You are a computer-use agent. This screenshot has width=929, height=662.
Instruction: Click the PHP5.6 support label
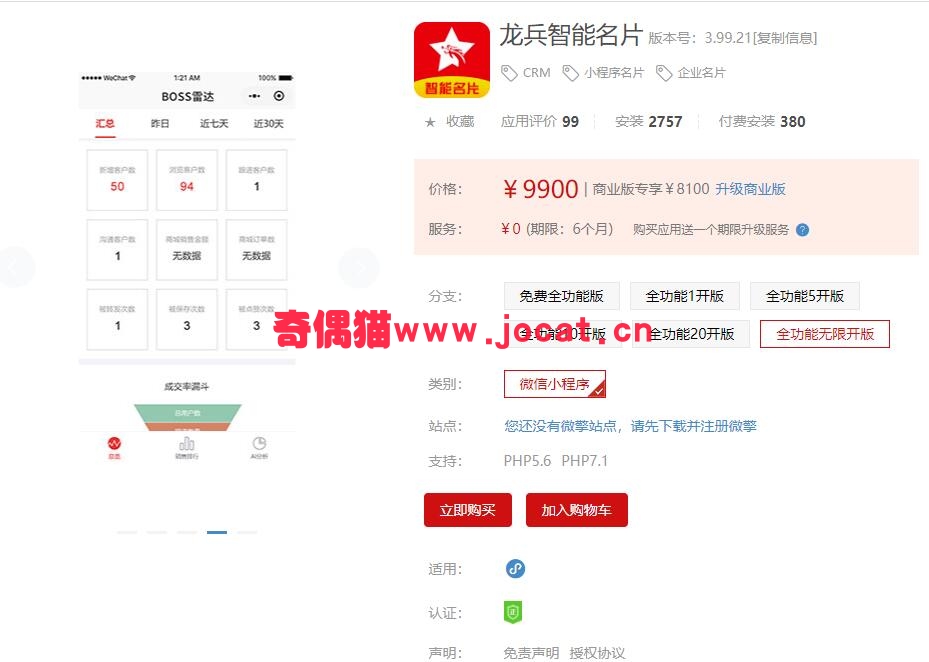tap(527, 460)
